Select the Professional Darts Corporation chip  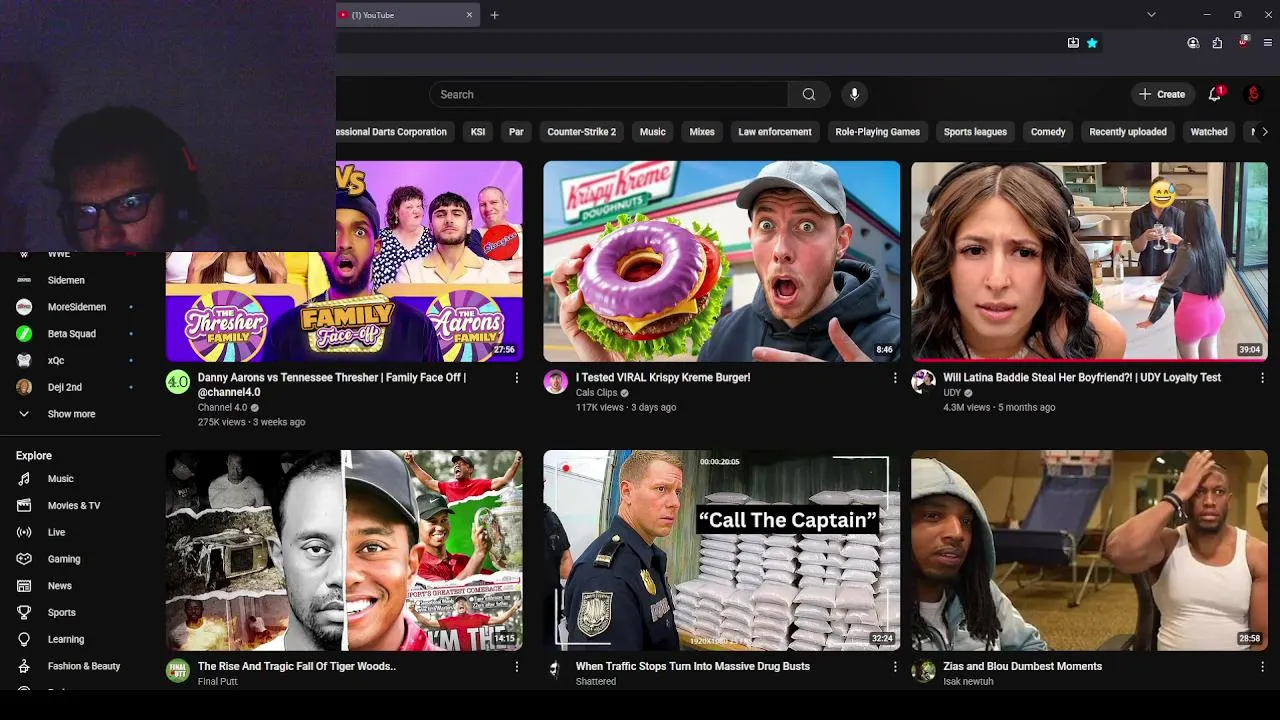click(x=395, y=132)
